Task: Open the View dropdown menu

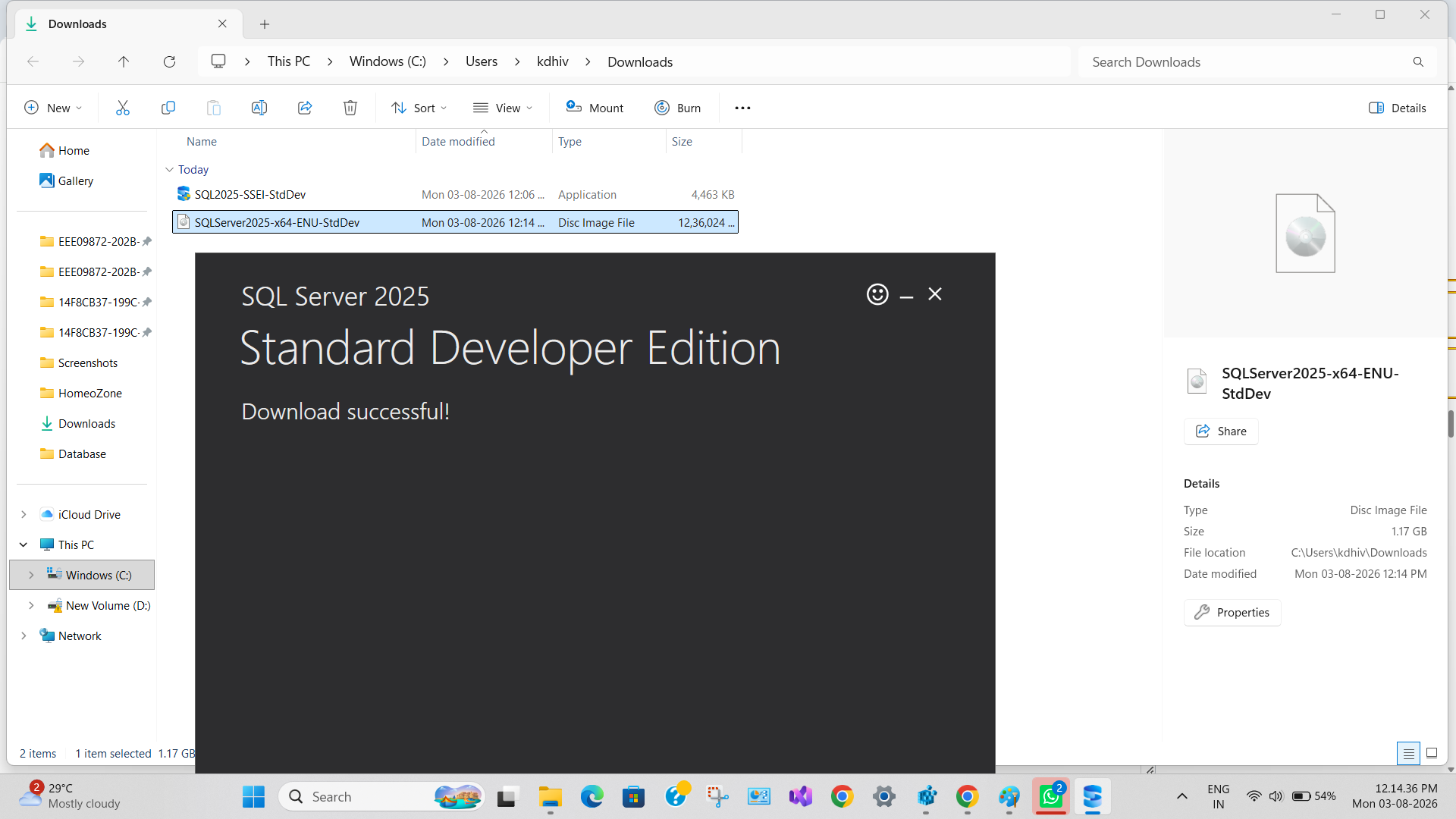Action: [x=503, y=108]
